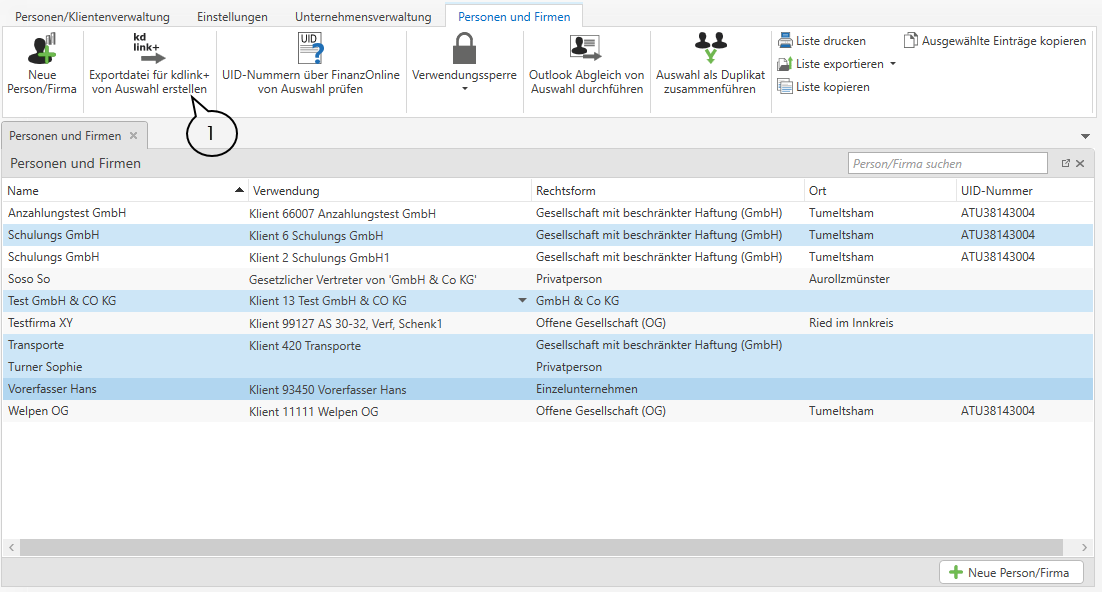This screenshot has height=592, width=1102.
Task: Click the Neue Person/Firma ribbon icon
Action: (x=41, y=50)
